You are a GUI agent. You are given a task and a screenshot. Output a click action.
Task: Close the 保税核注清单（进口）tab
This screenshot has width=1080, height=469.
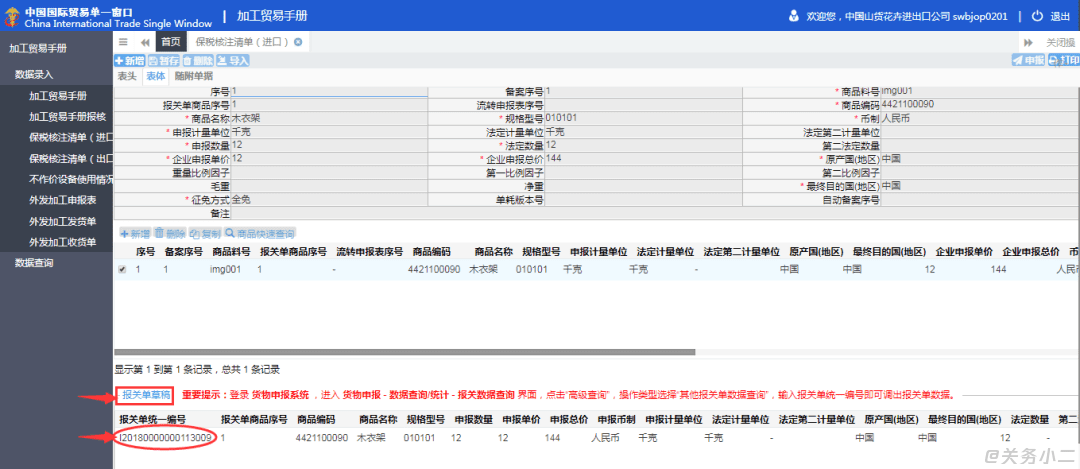298,42
